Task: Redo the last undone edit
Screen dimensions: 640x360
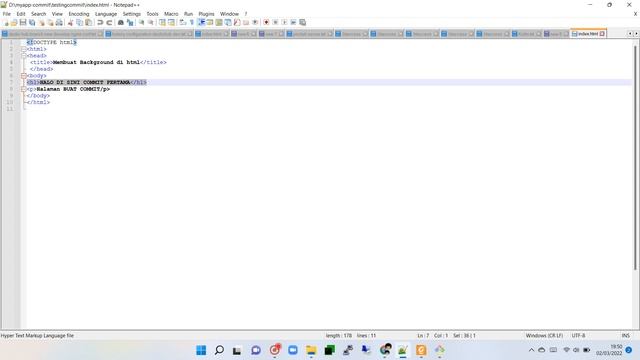Action: [x=109, y=22]
